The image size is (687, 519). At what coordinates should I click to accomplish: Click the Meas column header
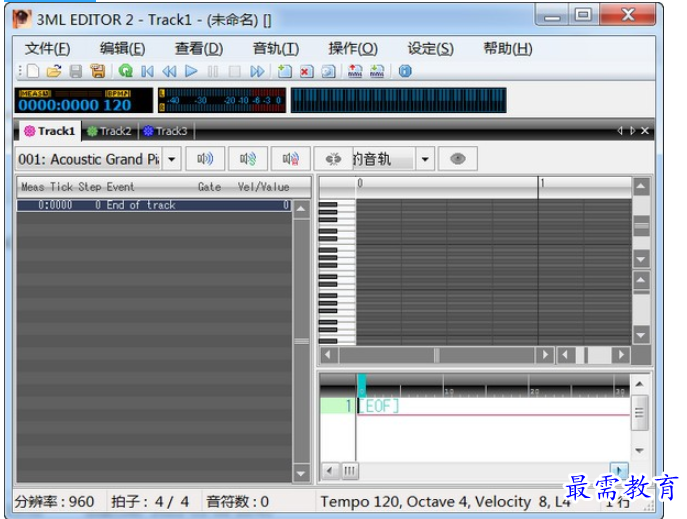pyautogui.click(x=33, y=187)
